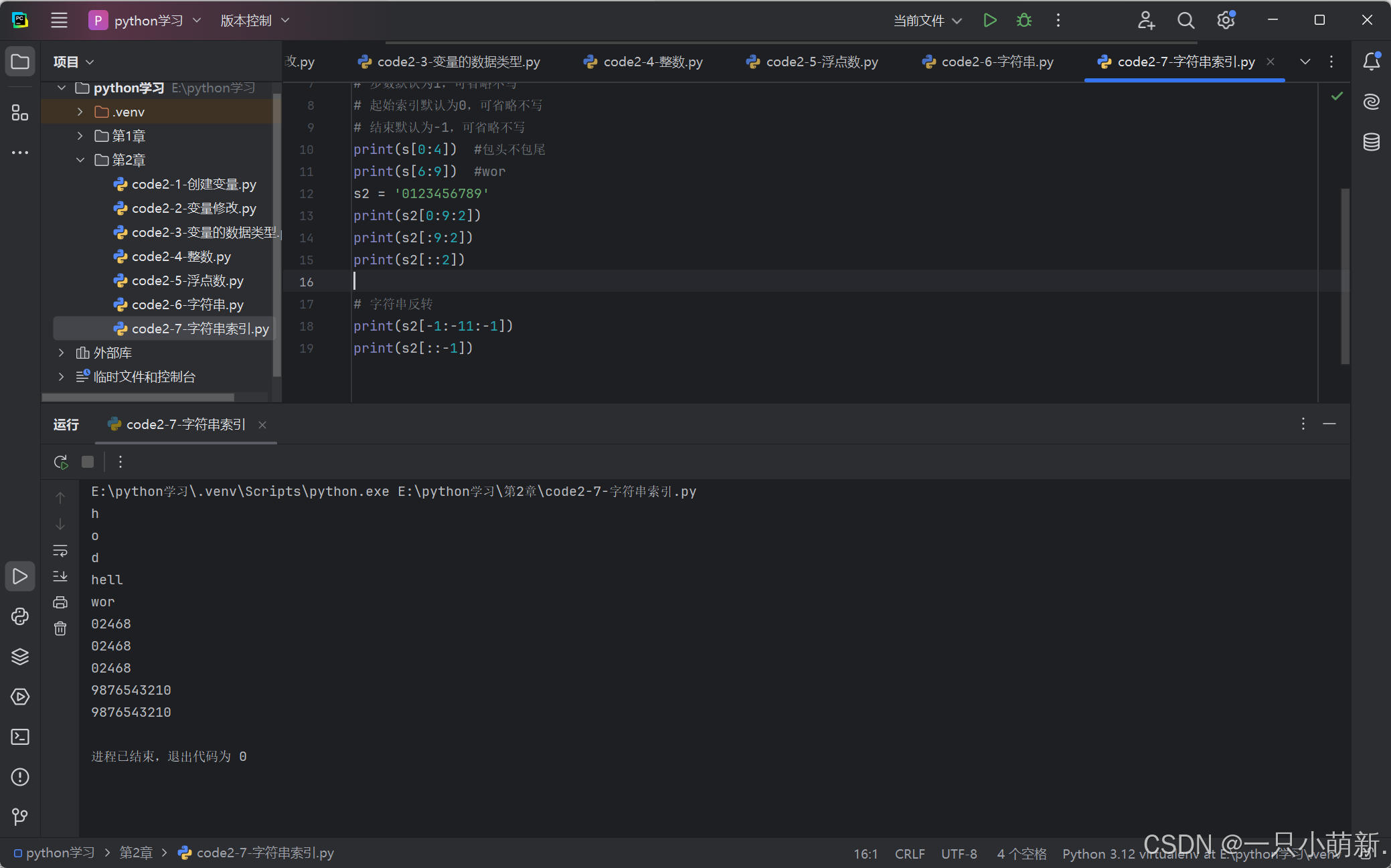Click the CRLF line separator indicator
1391x868 pixels.
coord(909,853)
